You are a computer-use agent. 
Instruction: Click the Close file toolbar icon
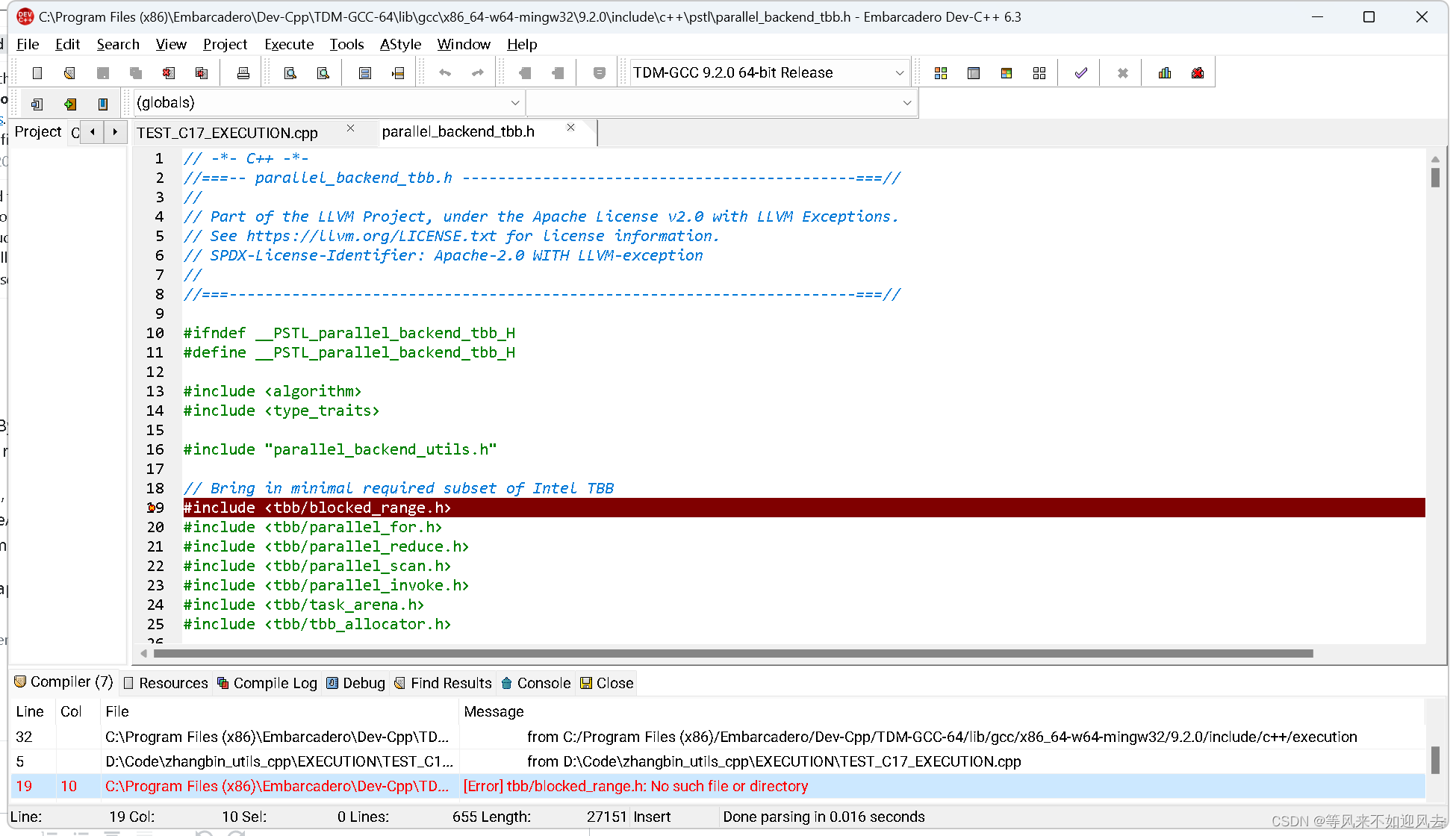click(x=169, y=73)
